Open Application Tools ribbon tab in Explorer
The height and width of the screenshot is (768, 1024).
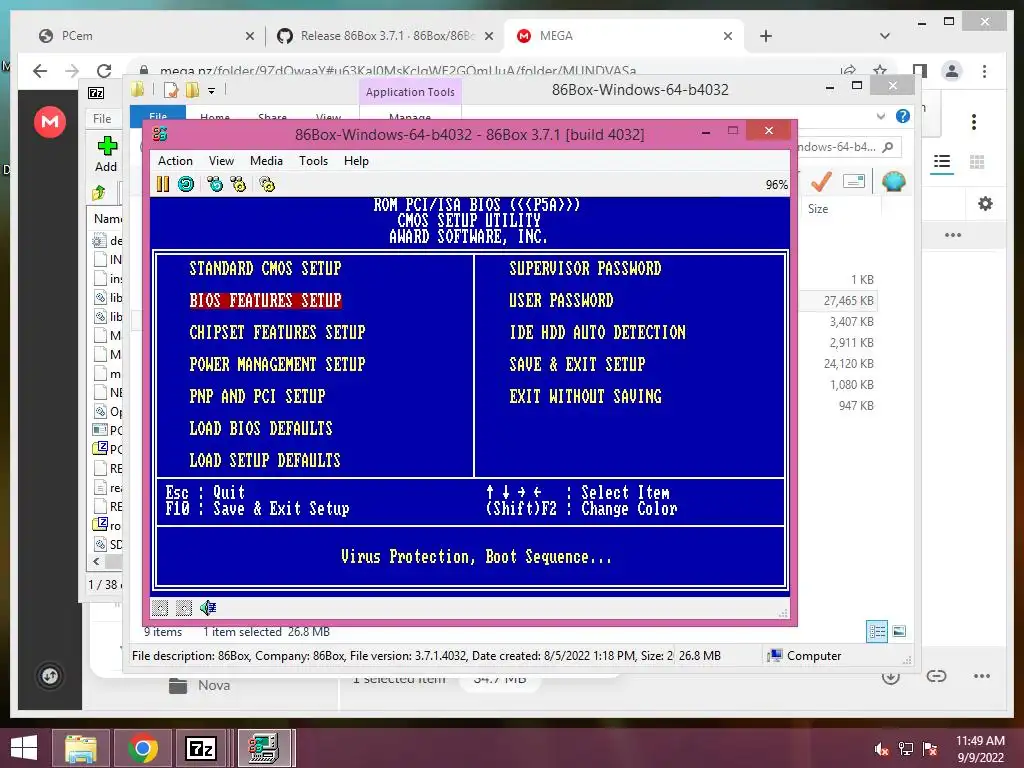(x=410, y=92)
